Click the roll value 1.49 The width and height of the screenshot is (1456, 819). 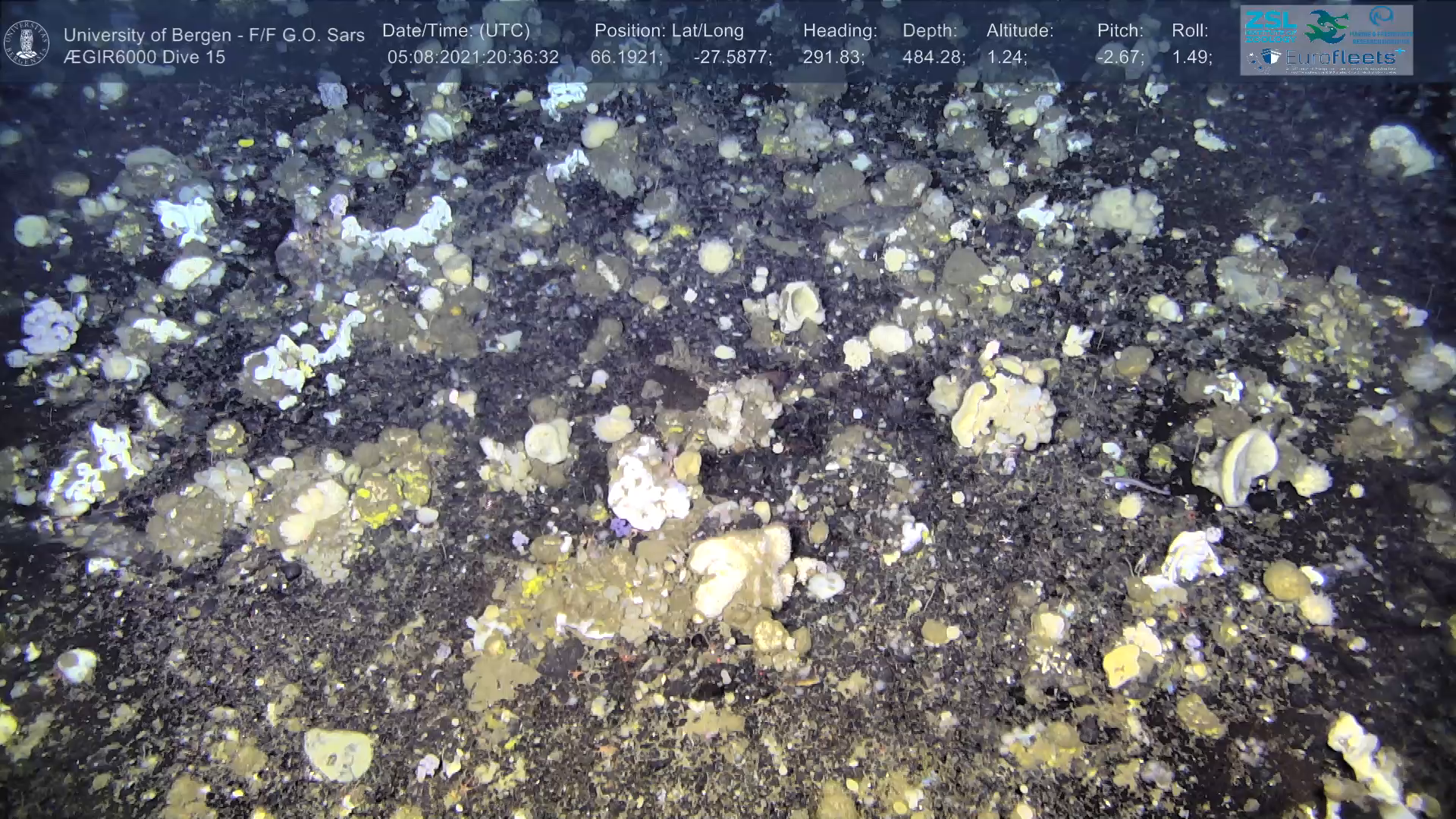pyautogui.click(x=1191, y=57)
